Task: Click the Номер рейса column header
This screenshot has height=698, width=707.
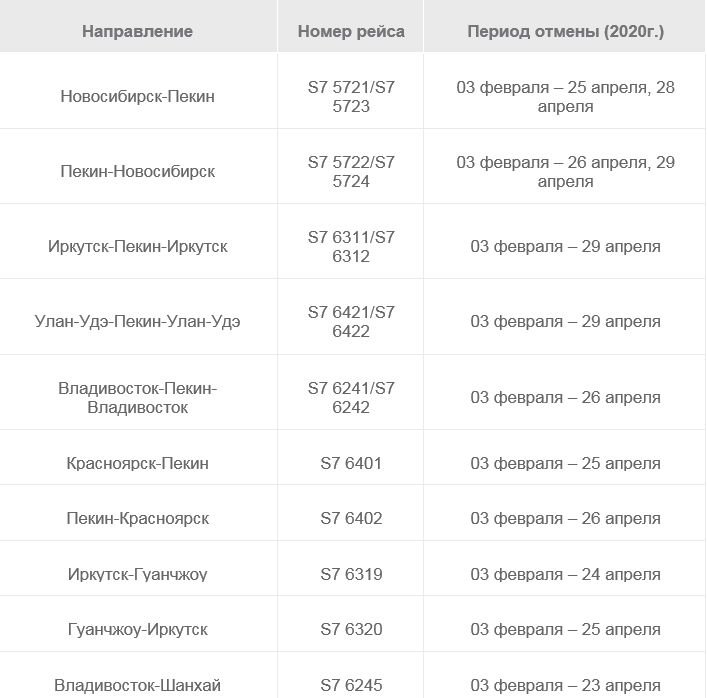Action: [351, 32]
